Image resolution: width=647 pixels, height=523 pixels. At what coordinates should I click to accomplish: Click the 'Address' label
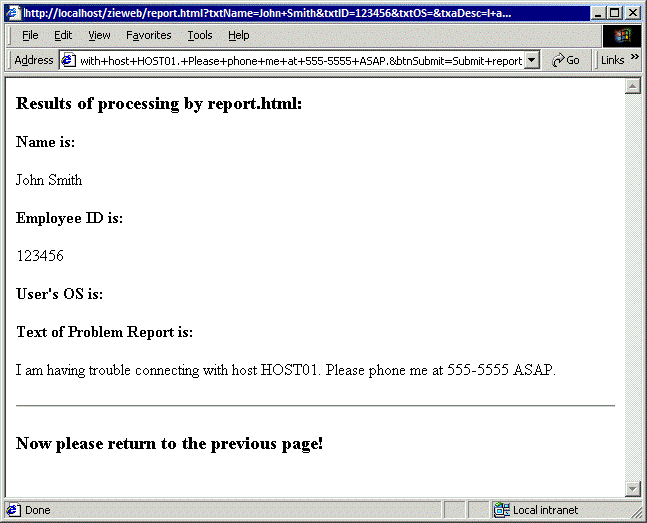coord(34,60)
